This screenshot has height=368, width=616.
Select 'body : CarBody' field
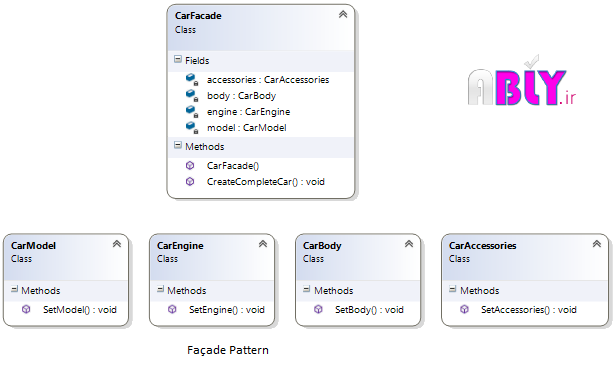pos(241,96)
